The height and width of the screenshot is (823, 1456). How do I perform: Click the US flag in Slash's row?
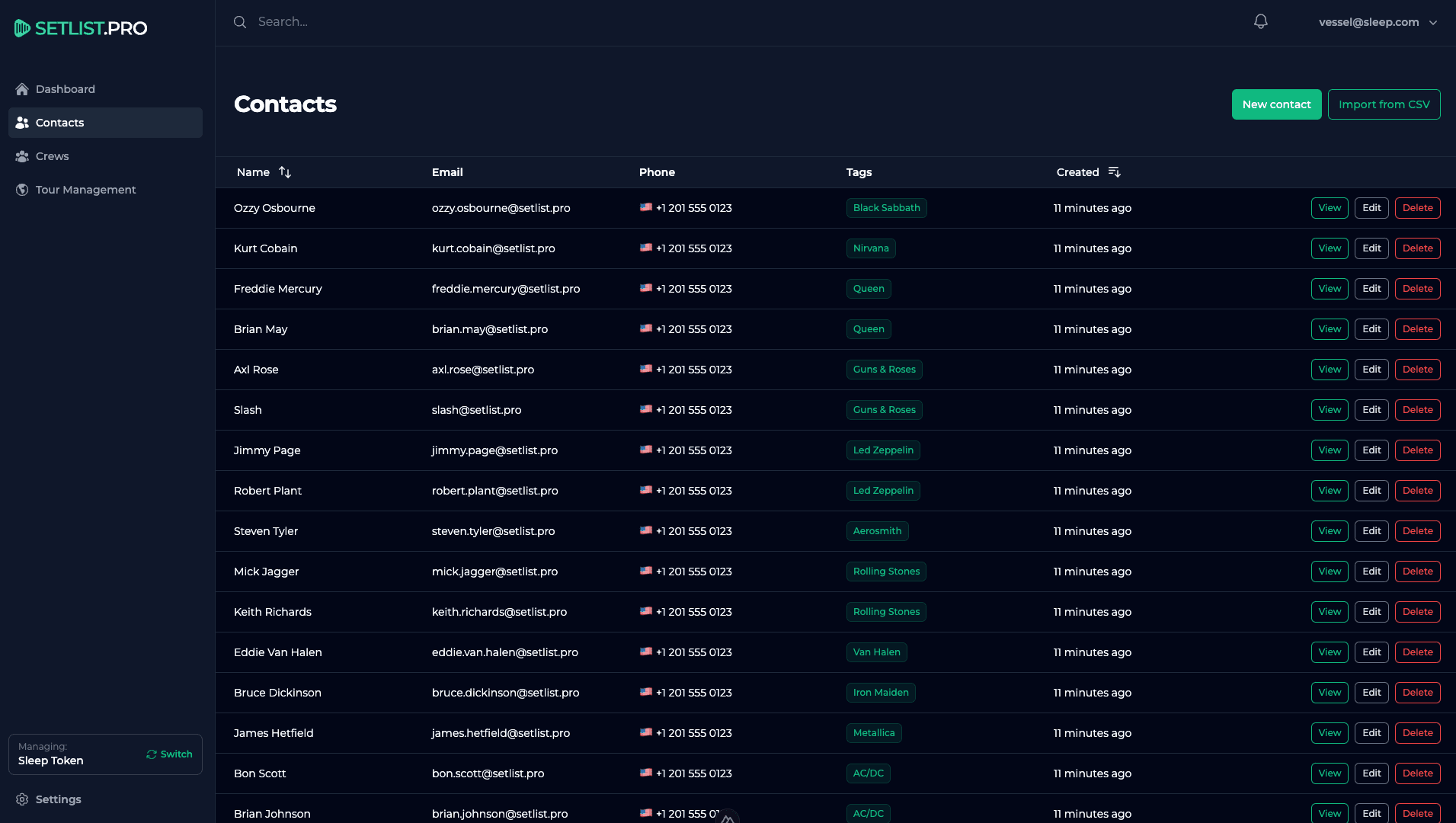646,409
